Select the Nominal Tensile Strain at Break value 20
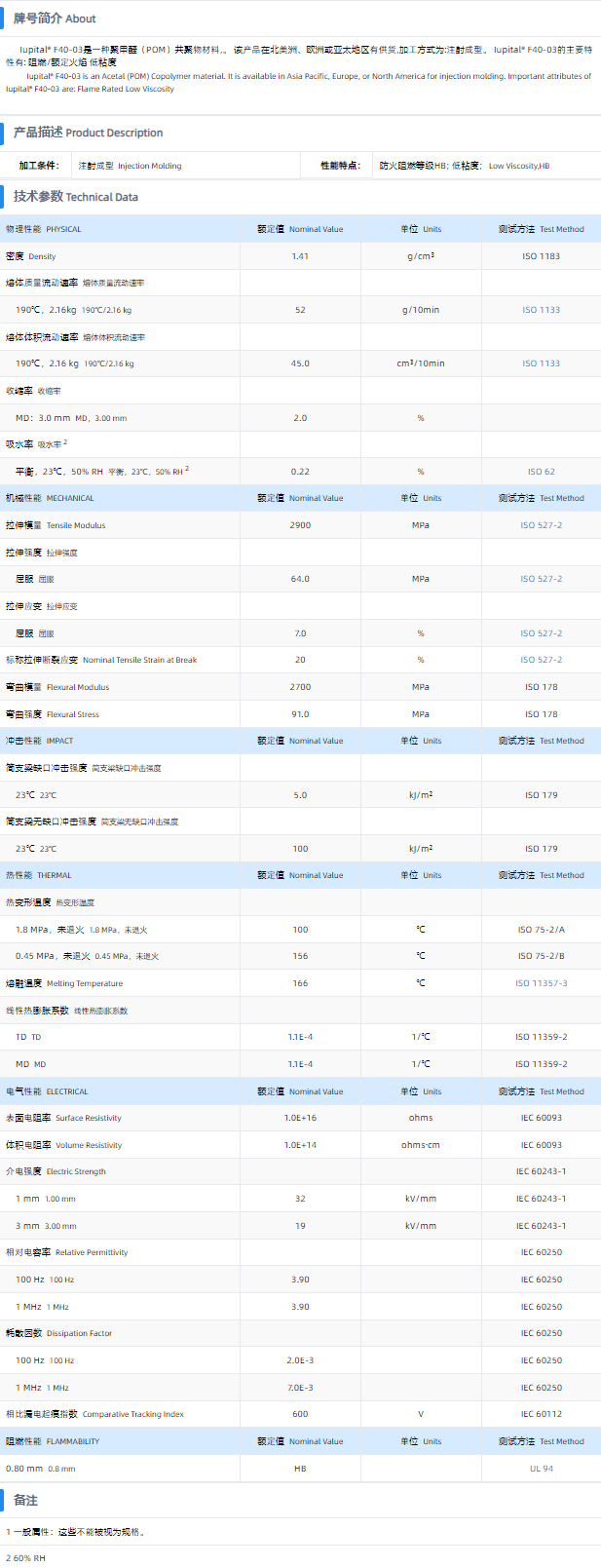Viewport: 601px width, 1568px height. (300, 660)
